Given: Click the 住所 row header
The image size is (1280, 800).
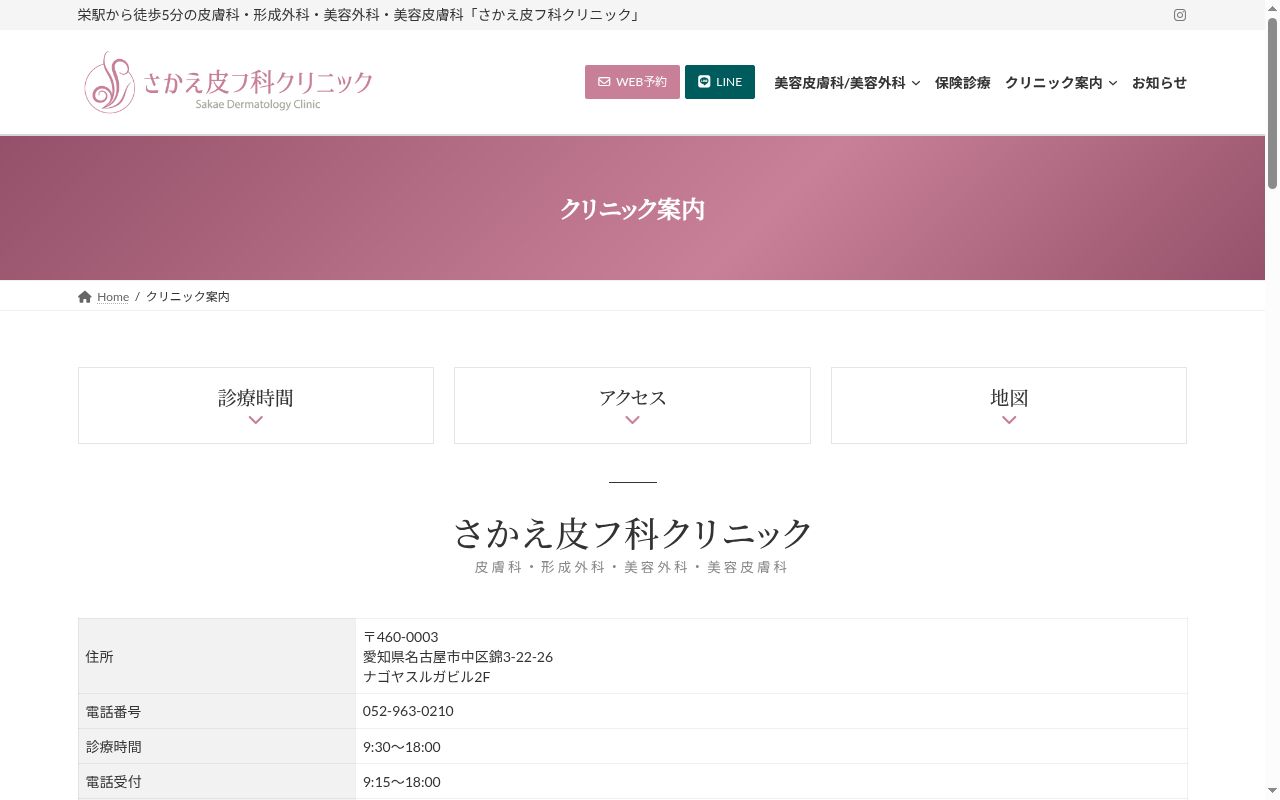Looking at the screenshot, I should [x=217, y=656].
